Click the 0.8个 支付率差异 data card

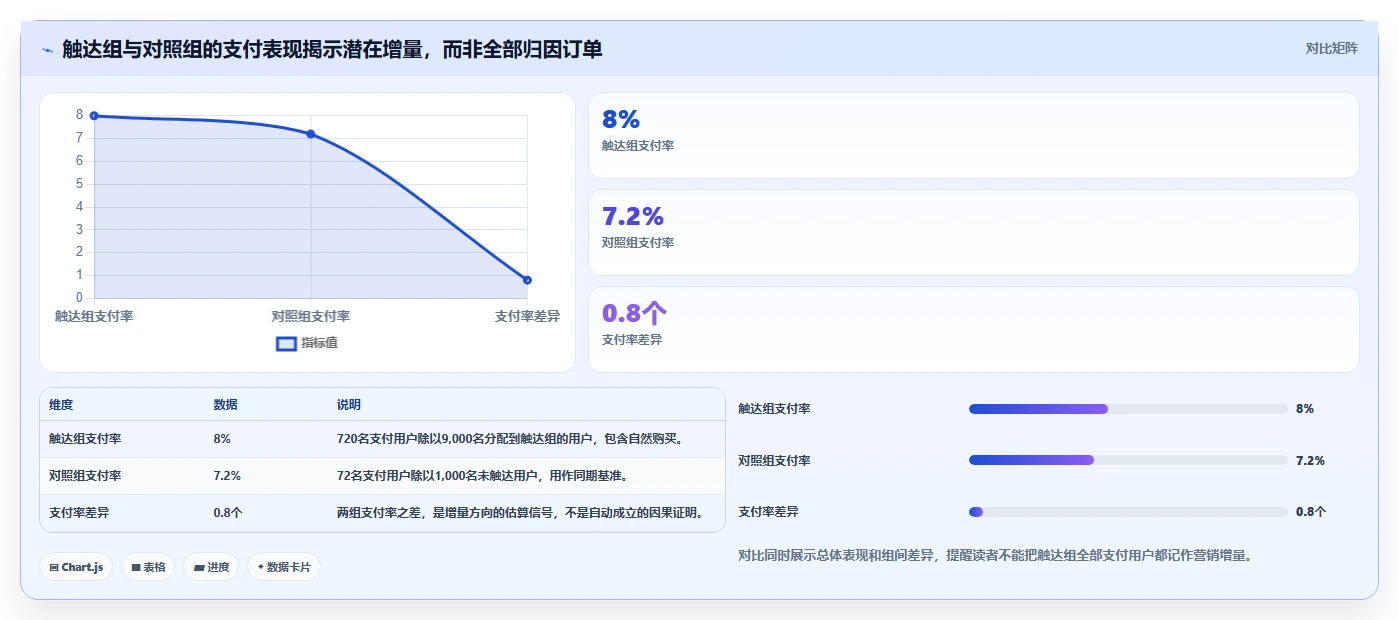[973, 329]
